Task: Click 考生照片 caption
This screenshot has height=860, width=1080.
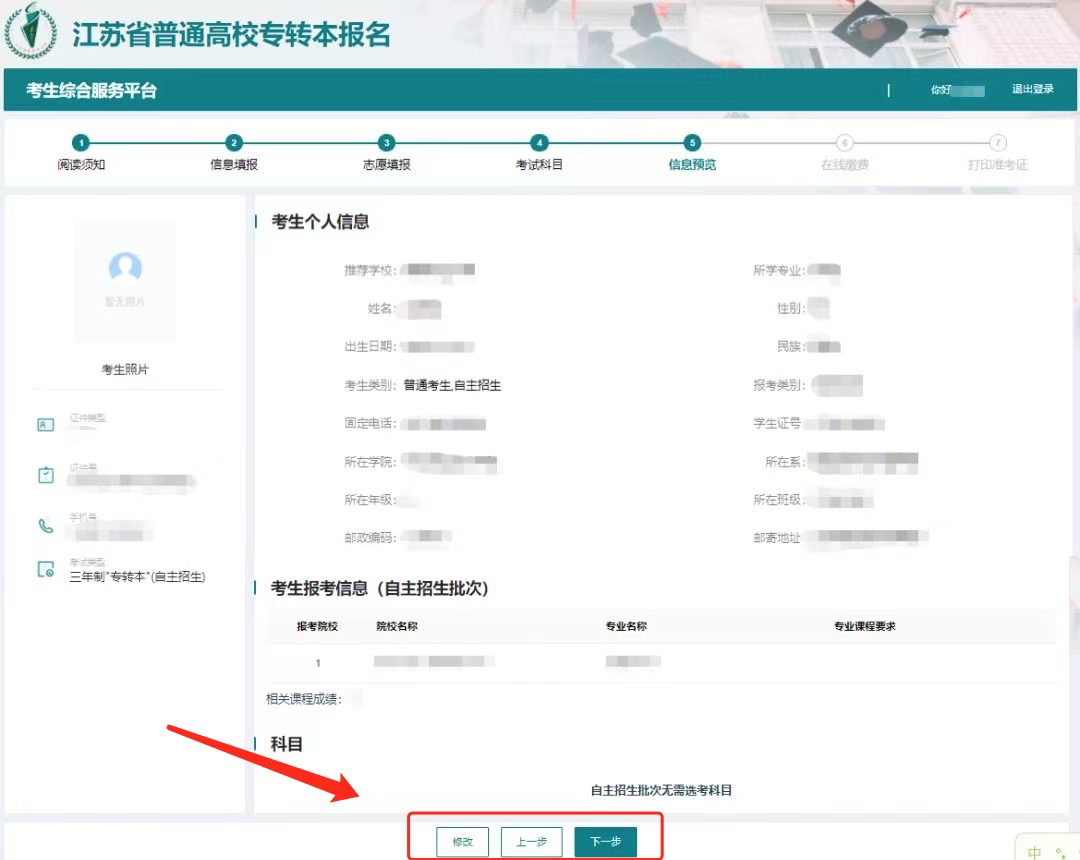Action: [125, 370]
